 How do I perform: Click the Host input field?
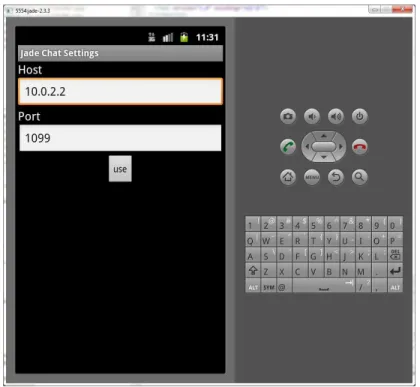point(120,91)
